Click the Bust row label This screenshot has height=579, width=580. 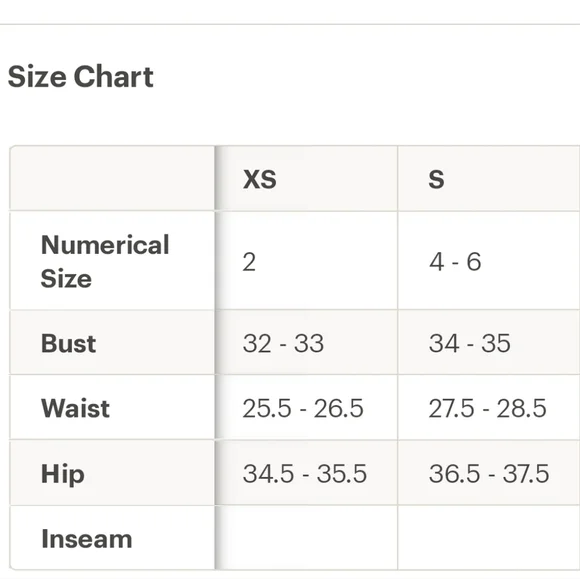tap(68, 343)
